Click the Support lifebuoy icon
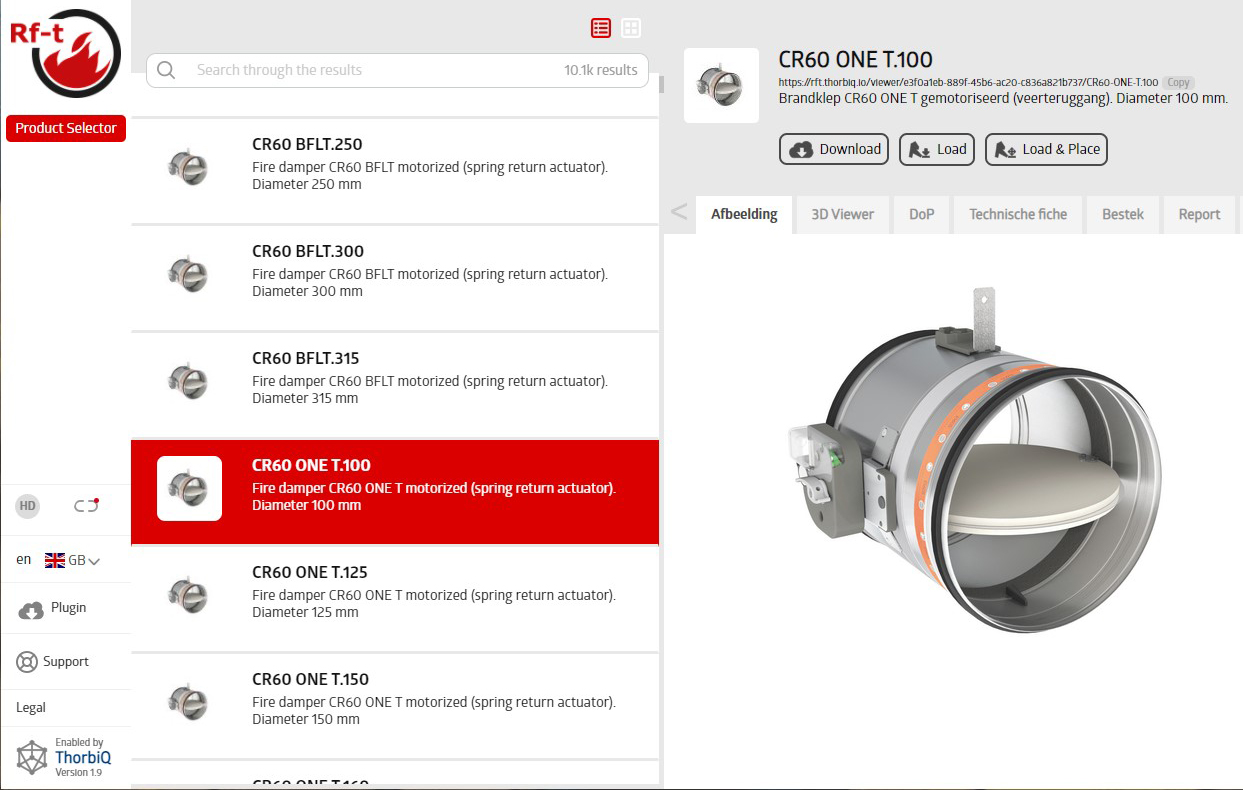Screen dimensions: 1243x790 click(x=27, y=662)
